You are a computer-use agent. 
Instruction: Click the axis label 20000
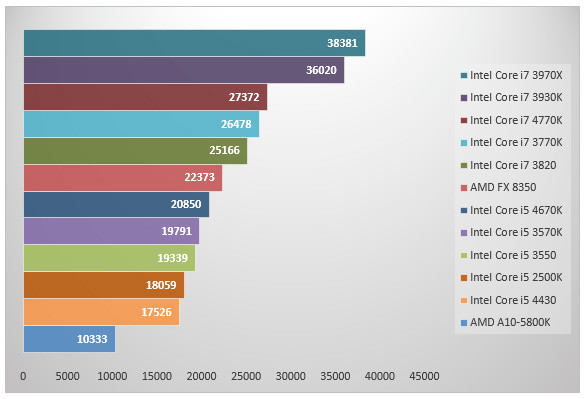point(201,376)
